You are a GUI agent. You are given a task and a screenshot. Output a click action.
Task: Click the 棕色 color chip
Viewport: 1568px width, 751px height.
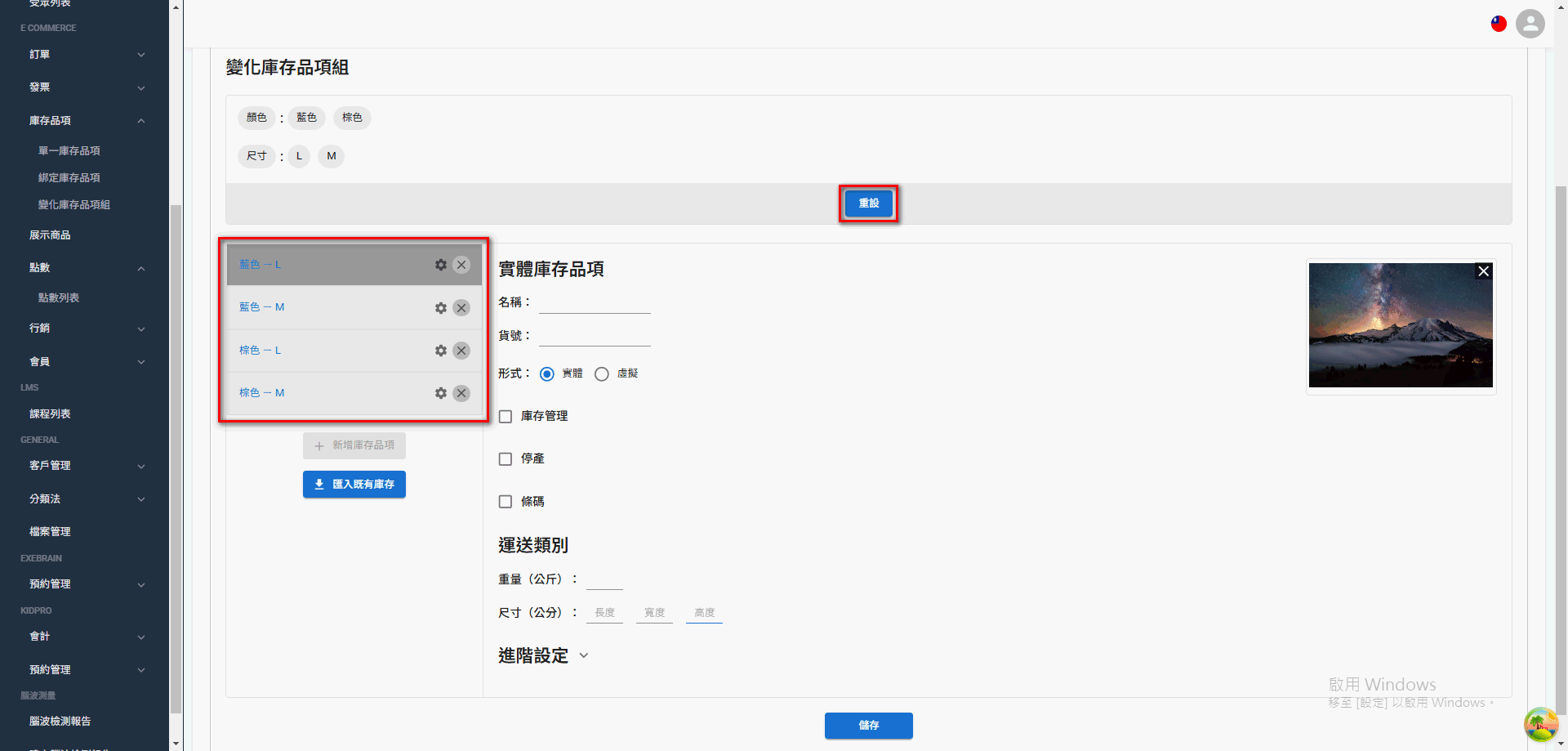tap(352, 118)
